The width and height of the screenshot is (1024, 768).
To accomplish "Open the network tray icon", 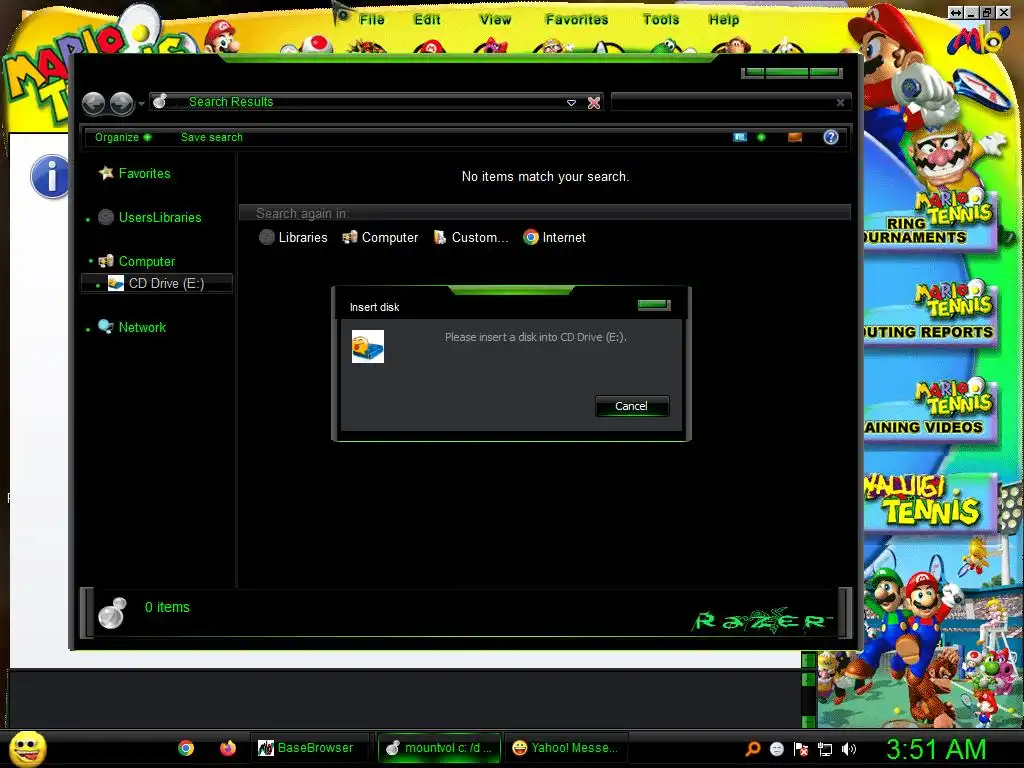I will click(825, 749).
